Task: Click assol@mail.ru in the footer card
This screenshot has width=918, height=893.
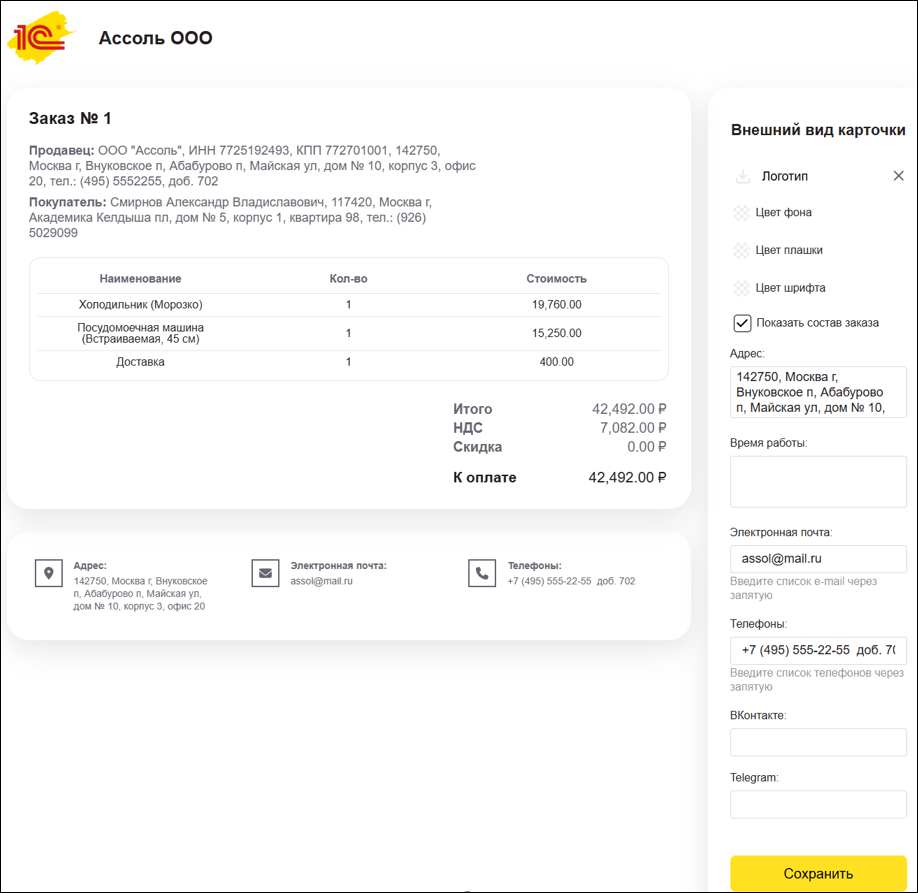Action: coord(321,581)
